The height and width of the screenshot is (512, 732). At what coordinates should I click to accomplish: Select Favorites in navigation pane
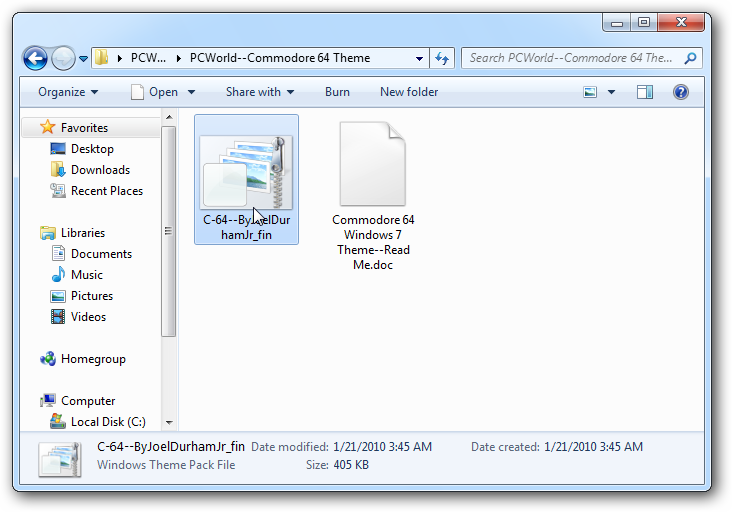coord(84,127)
